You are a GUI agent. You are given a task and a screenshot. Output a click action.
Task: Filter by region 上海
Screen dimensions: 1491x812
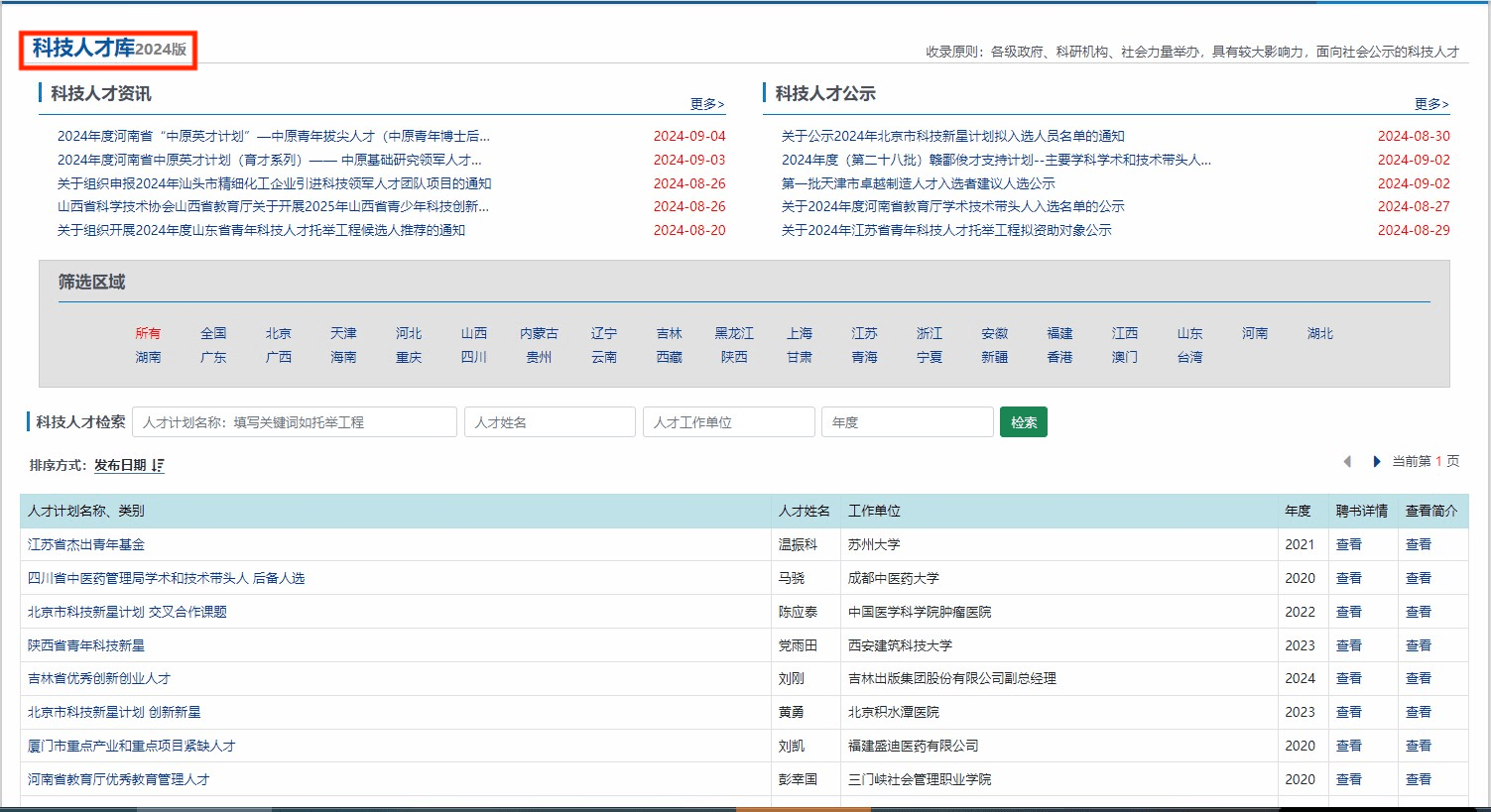point(800,333)
